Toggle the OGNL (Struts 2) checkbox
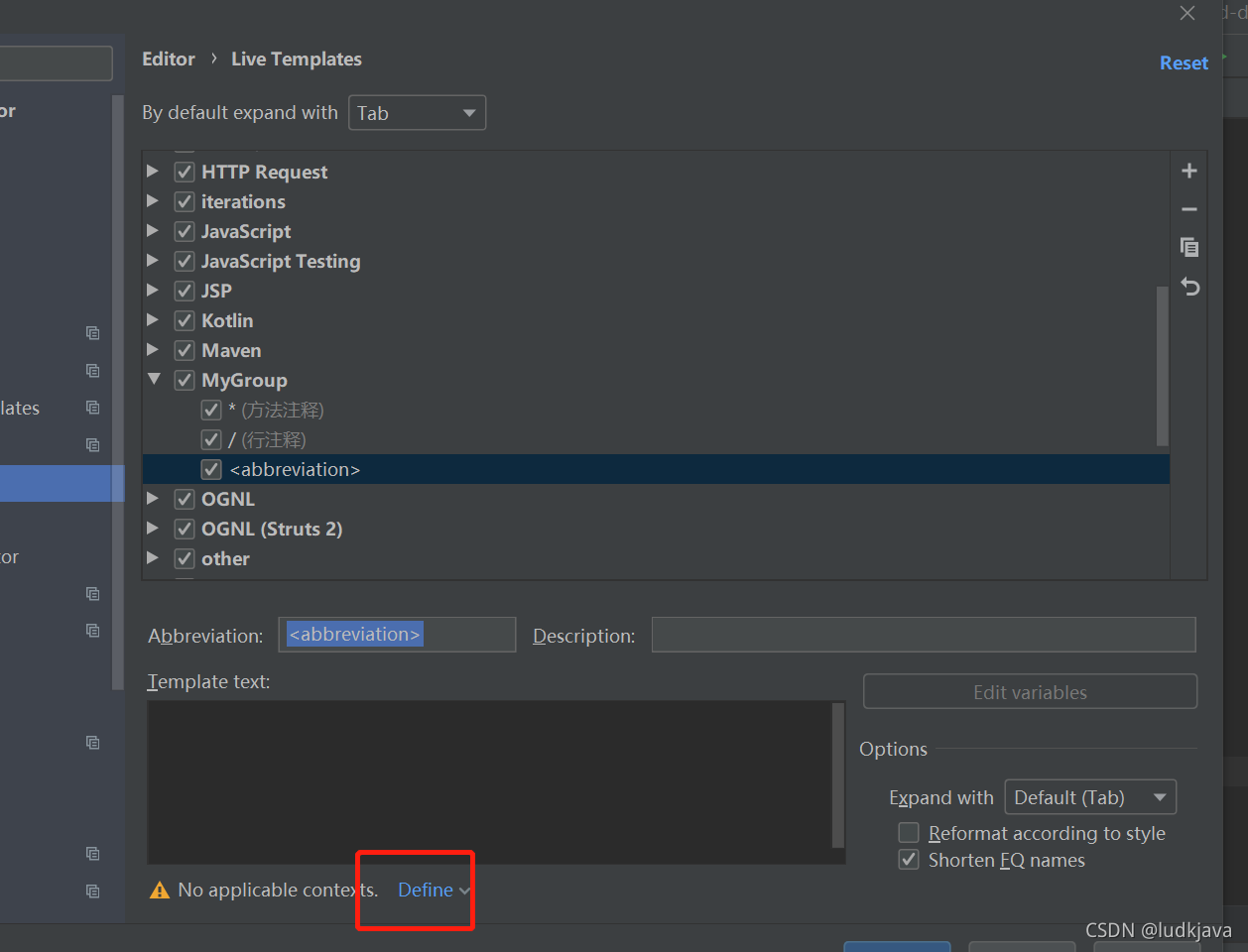Image resolution: width=1248 pixels, height=952 pixels. [185, 529]
